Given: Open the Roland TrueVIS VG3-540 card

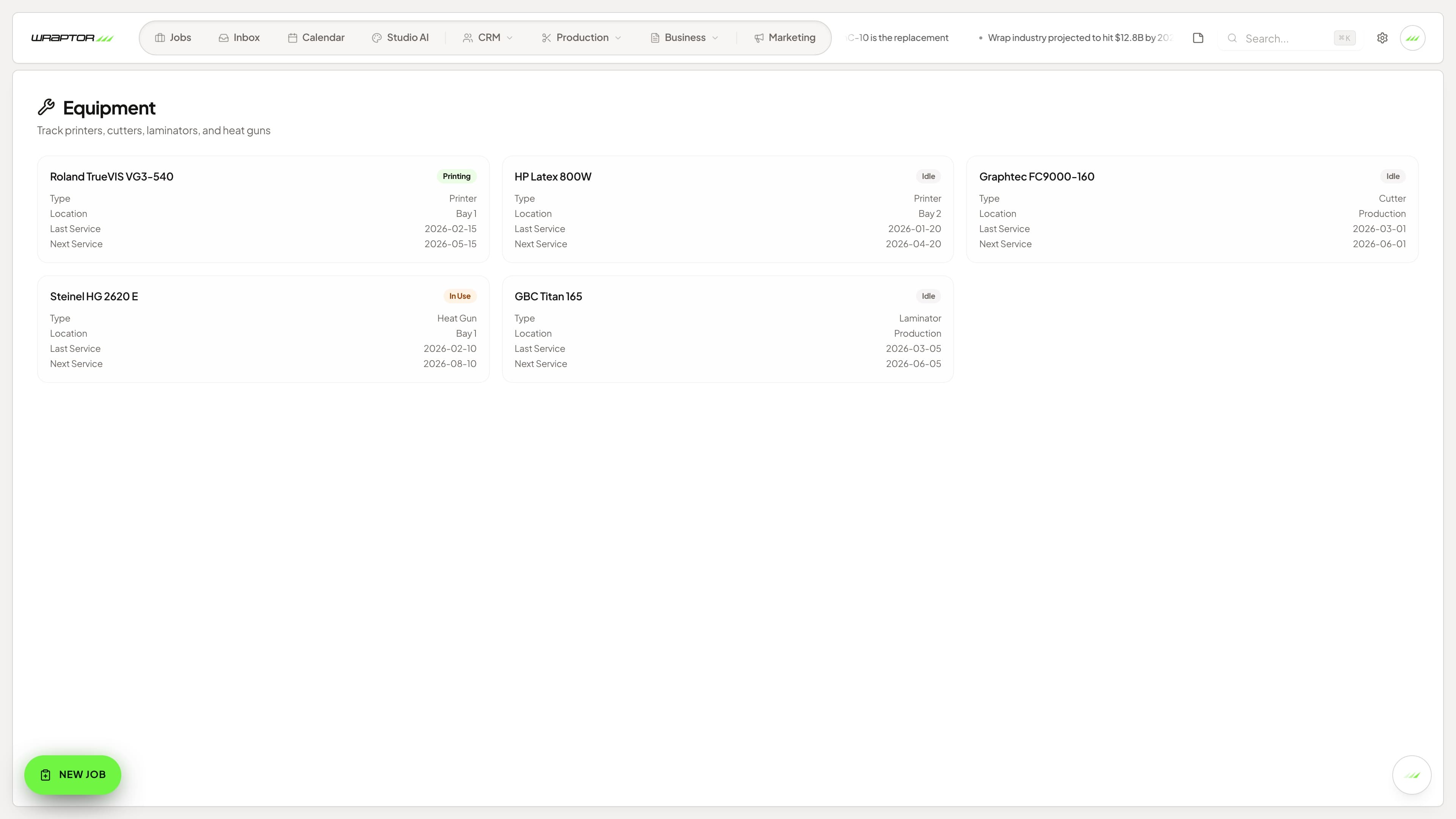Looking at the screenshot, I should tap(263, 209).
